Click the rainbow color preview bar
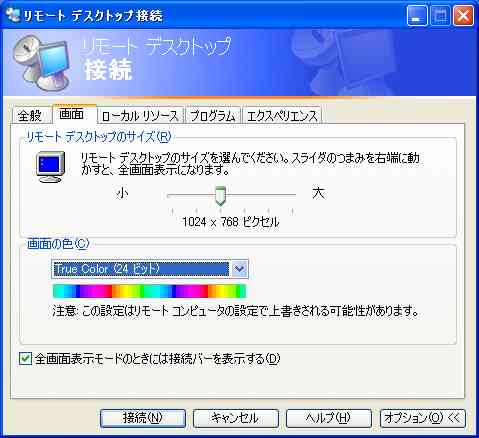 pyautogui.click(x=149, y=291)
